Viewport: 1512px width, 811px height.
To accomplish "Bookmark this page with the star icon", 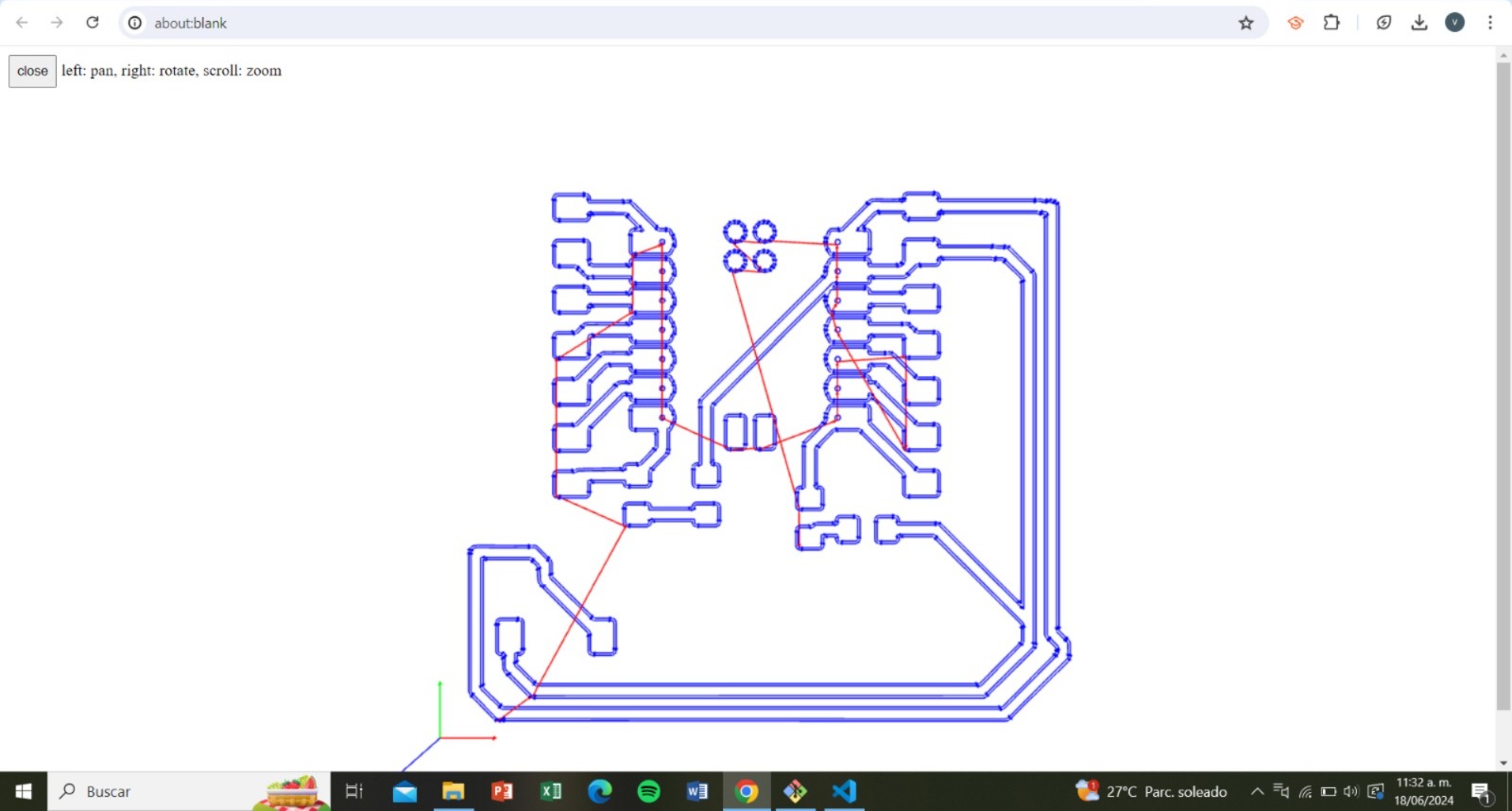I will (x=1246, y=23).
